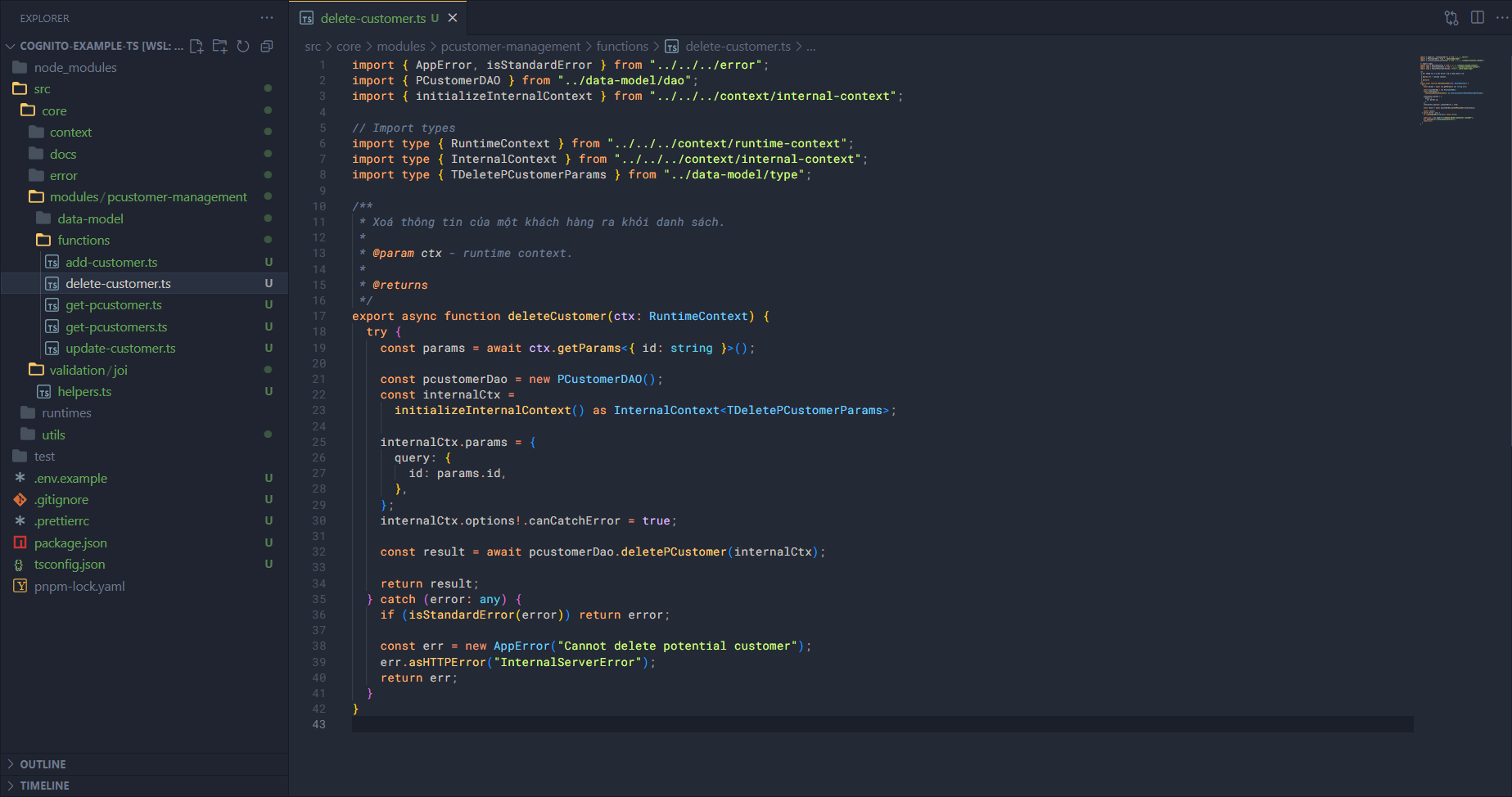
Task: Close the delete-customer.ts tab
Action: [x=453, y=18]
